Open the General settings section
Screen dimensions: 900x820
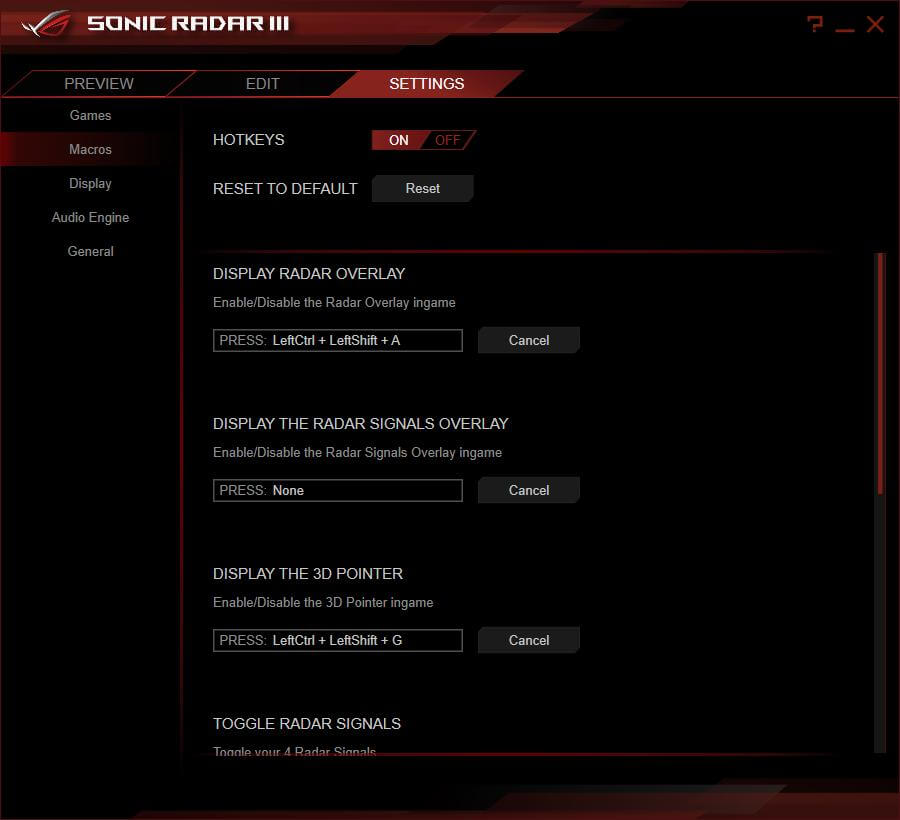click(x=90, y=251)
